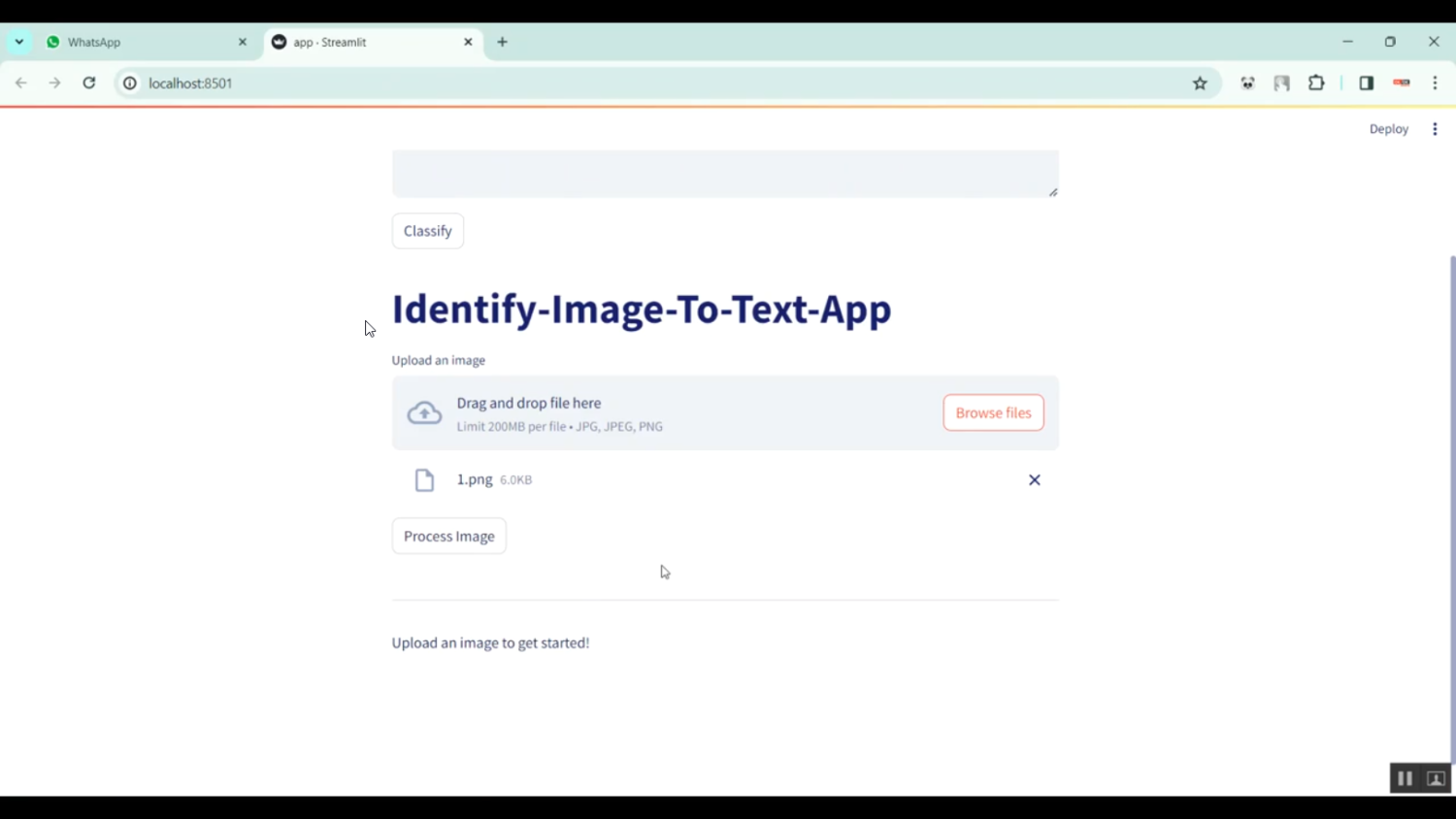Click the Classify button

click(x=427, y=231)
